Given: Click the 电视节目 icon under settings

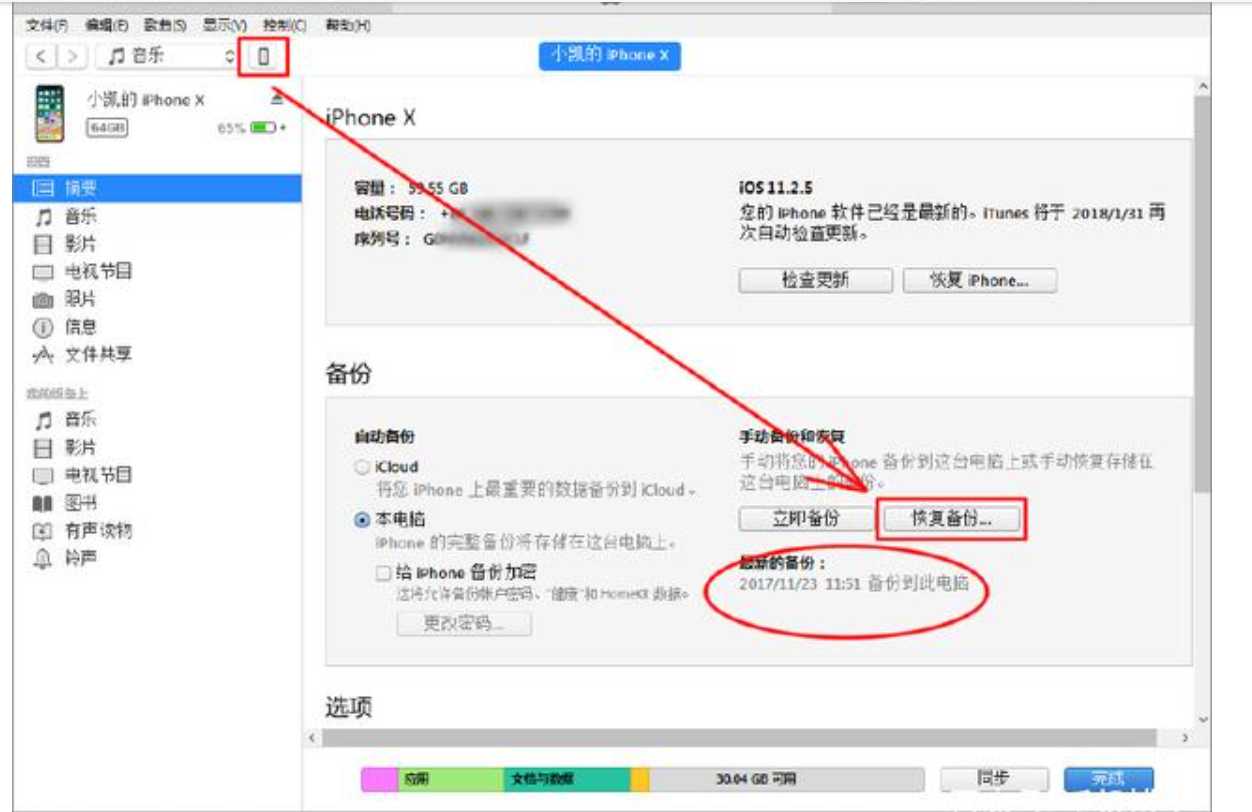Looking at the screenshot, I should [43, 272].
